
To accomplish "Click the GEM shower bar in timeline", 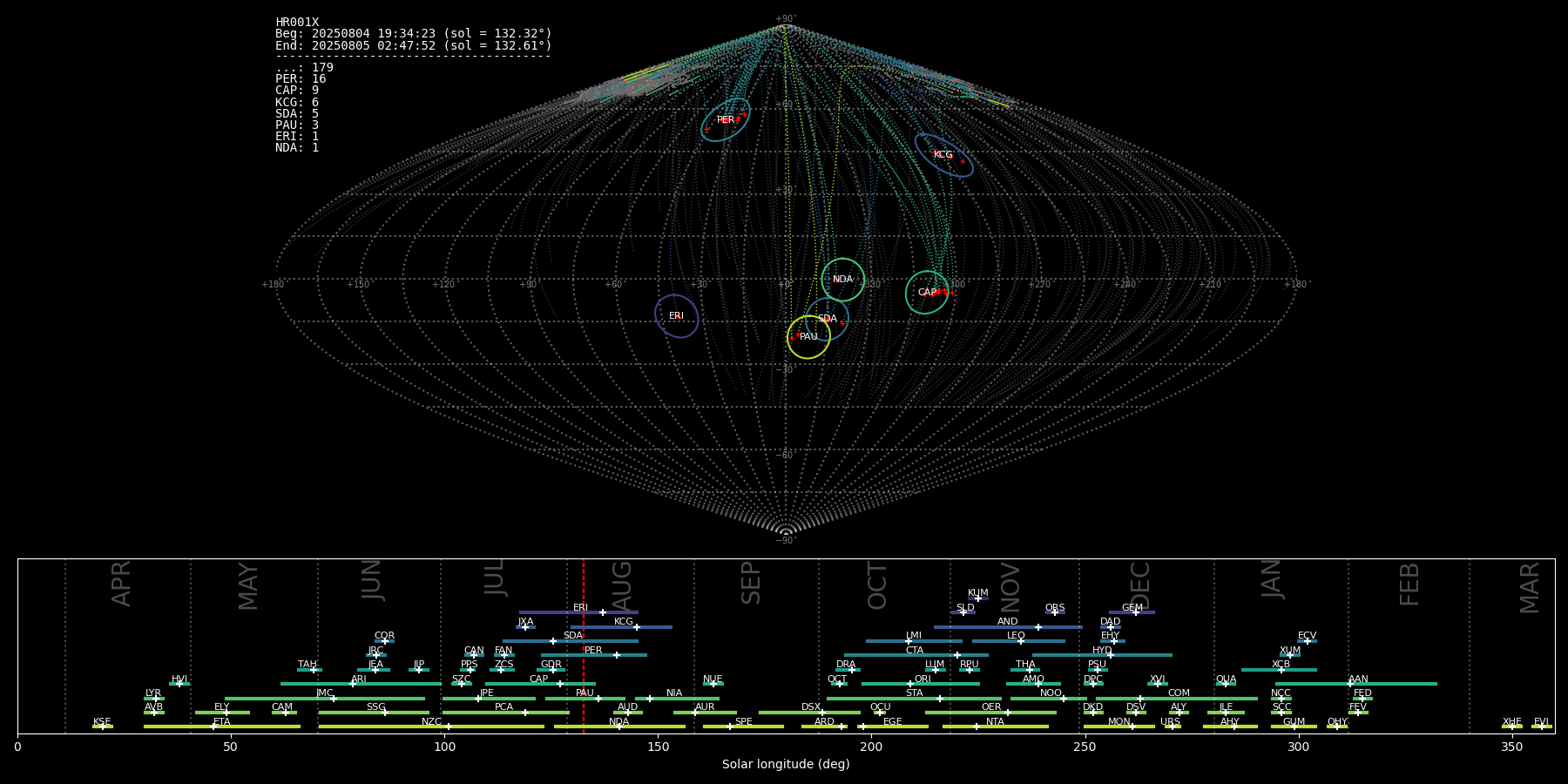I will pos(1132,612).
